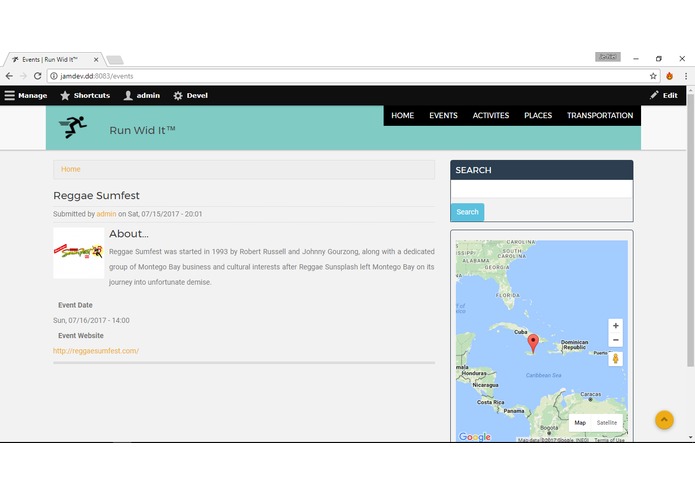Click the event date value Sun, 07/16/2017

[91, 320]
